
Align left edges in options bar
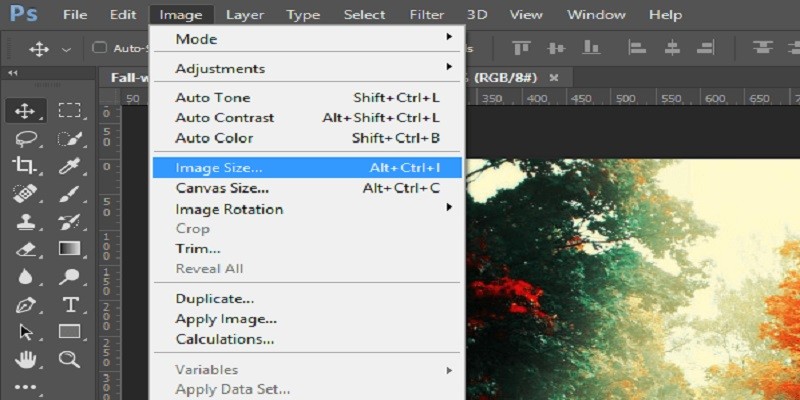click(x=637, y=48)
